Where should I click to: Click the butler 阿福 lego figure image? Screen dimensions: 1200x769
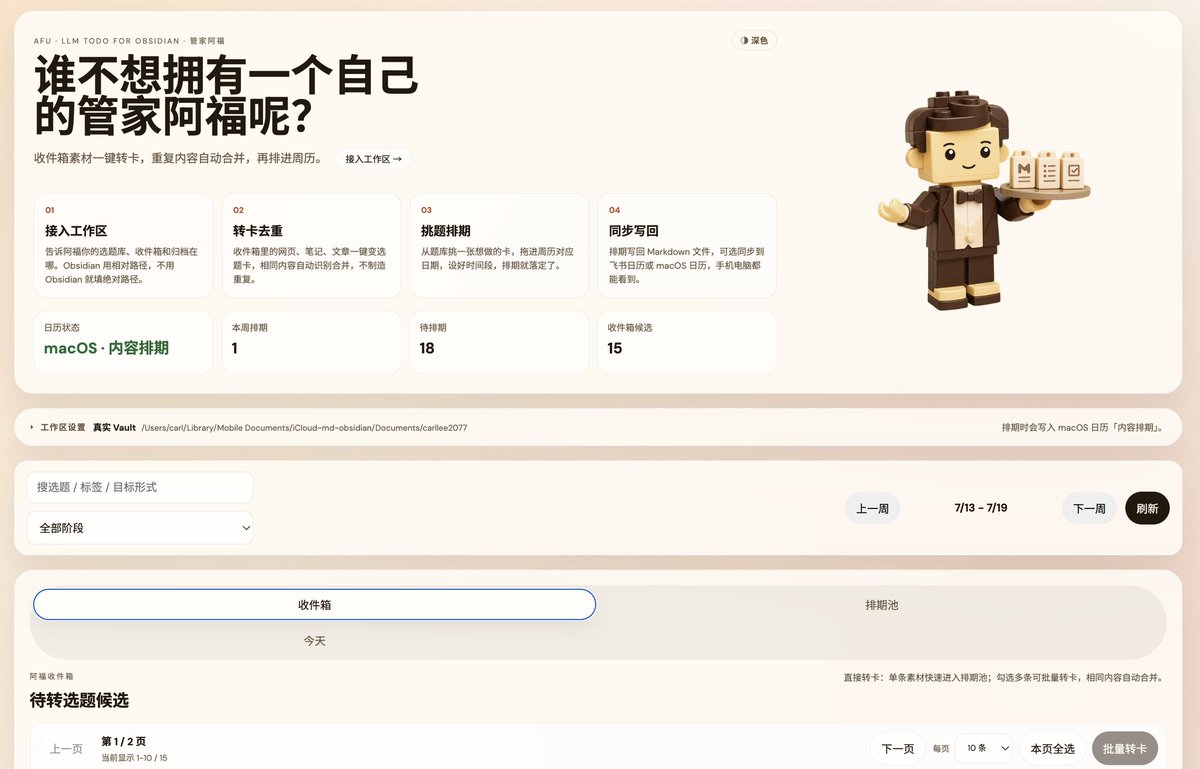983,200
